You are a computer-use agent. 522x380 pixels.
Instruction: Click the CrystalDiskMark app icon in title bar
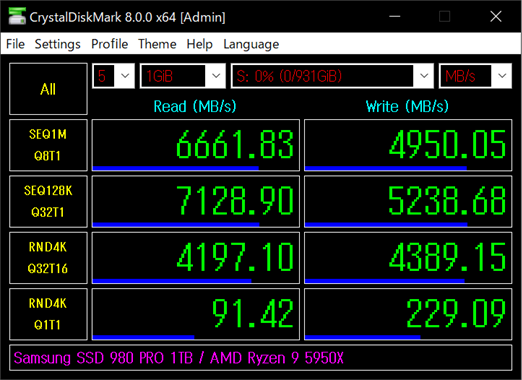click(x=17, y=16)
